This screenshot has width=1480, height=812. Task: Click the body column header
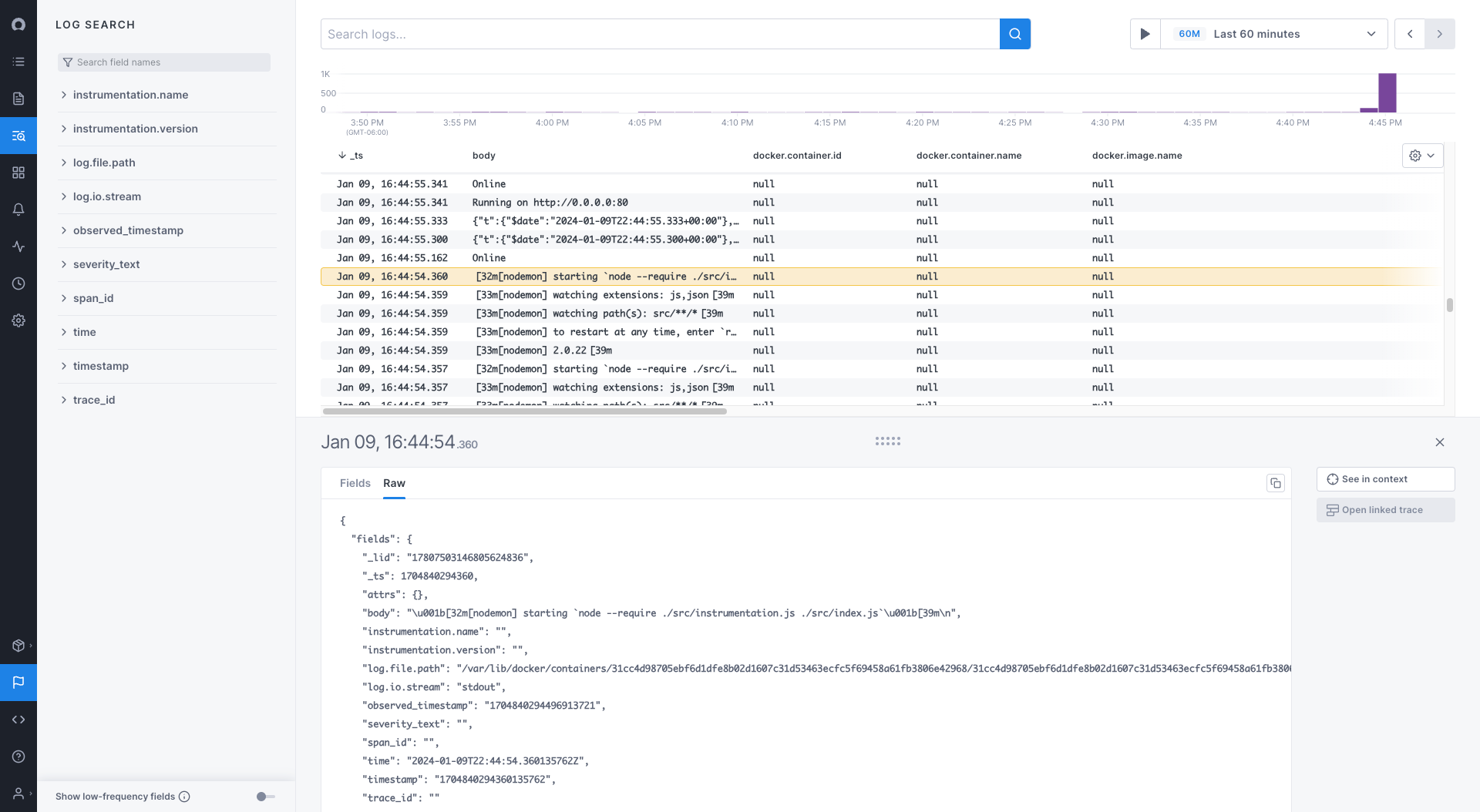[x=484, y=156]
